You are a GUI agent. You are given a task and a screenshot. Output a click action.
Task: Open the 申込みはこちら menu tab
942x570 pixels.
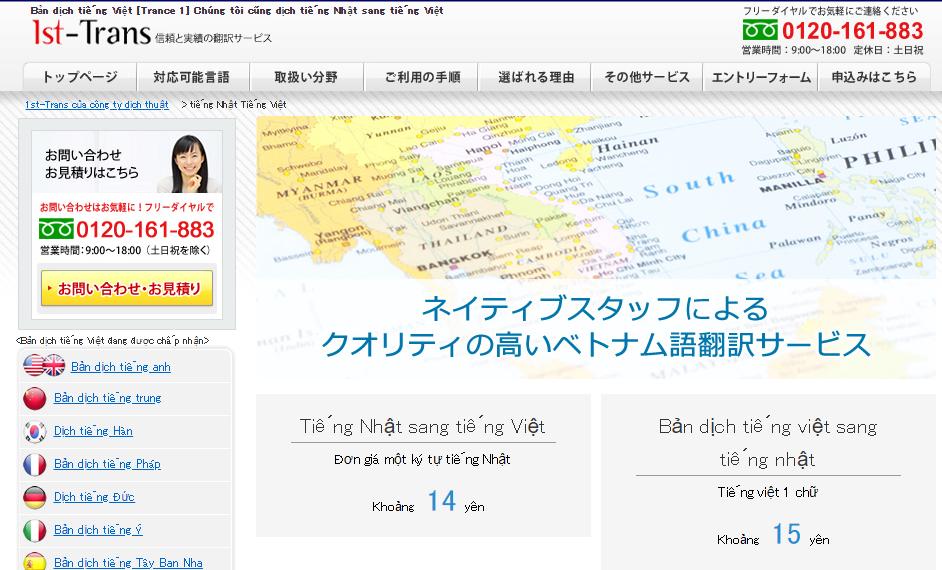874,77
